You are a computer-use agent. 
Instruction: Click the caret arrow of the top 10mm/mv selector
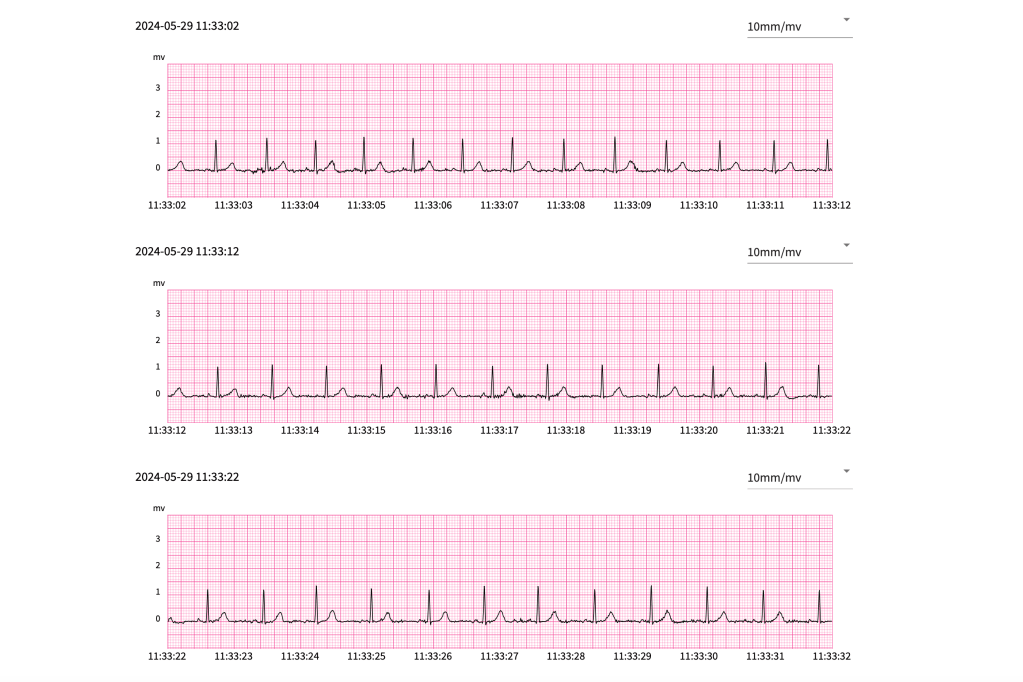click(x=846, y=20)
